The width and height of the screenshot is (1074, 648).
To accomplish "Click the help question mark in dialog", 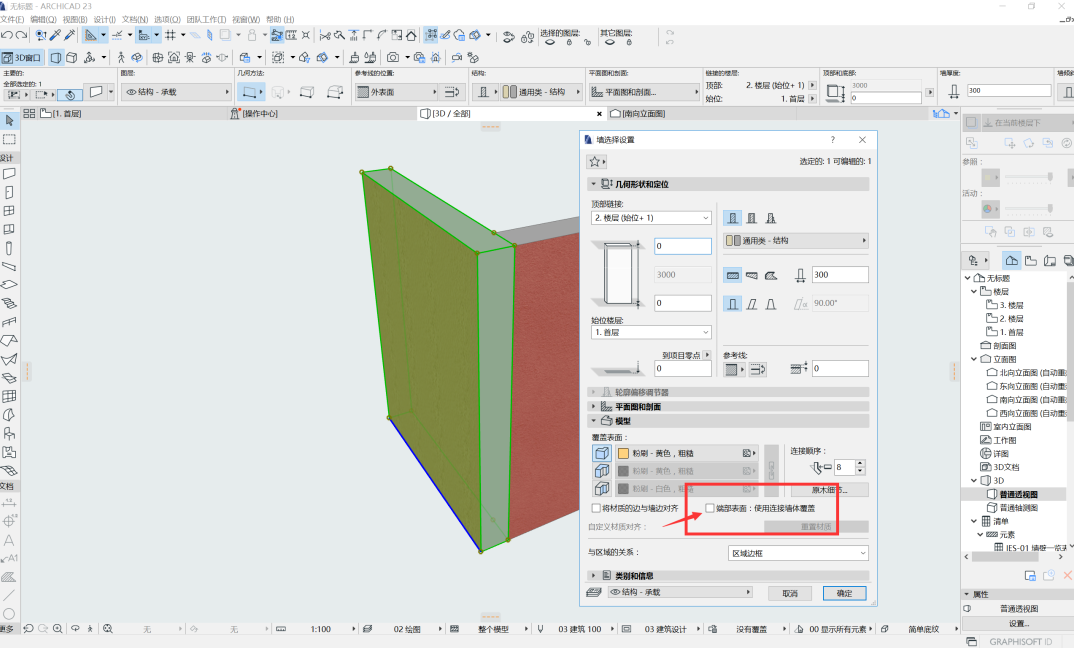I will [x=833, y=140].
